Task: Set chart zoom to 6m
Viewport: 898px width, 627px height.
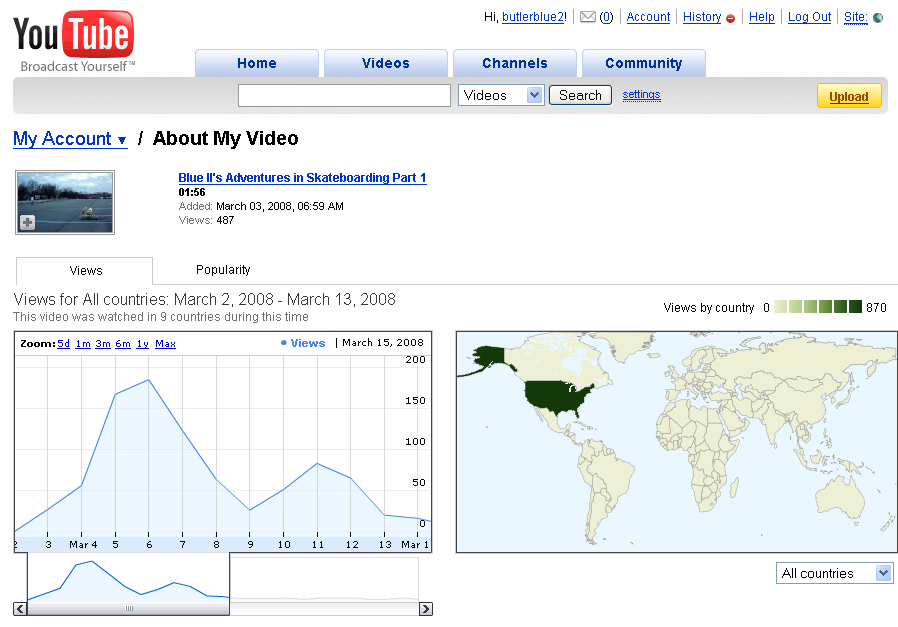Action: 123,344
